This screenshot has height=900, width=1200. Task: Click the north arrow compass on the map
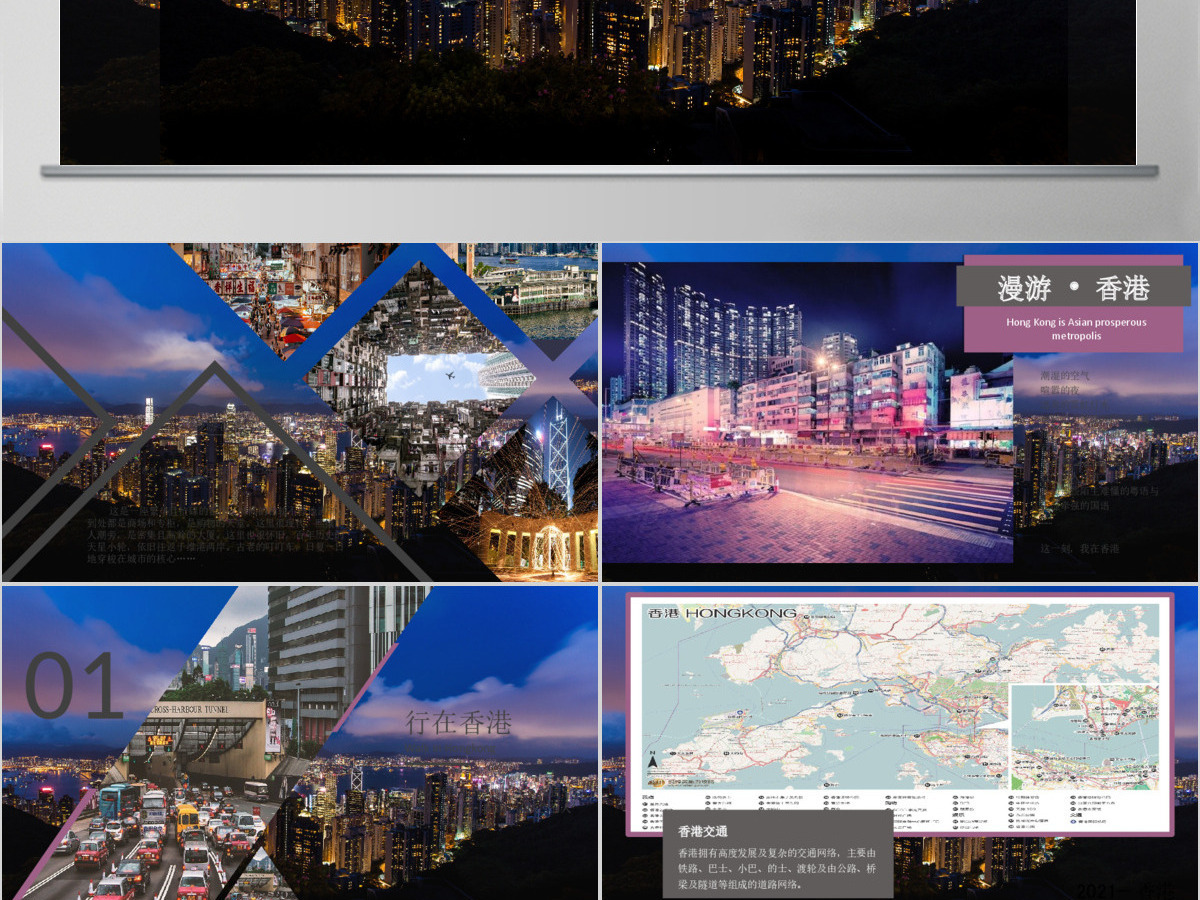pyautogui.click(x=652, y=763)
